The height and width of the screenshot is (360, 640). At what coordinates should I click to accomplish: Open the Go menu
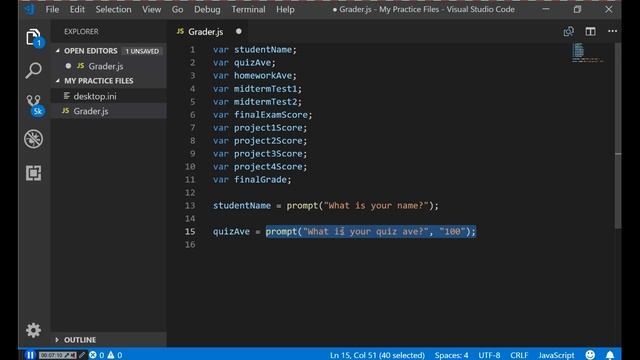177,9
